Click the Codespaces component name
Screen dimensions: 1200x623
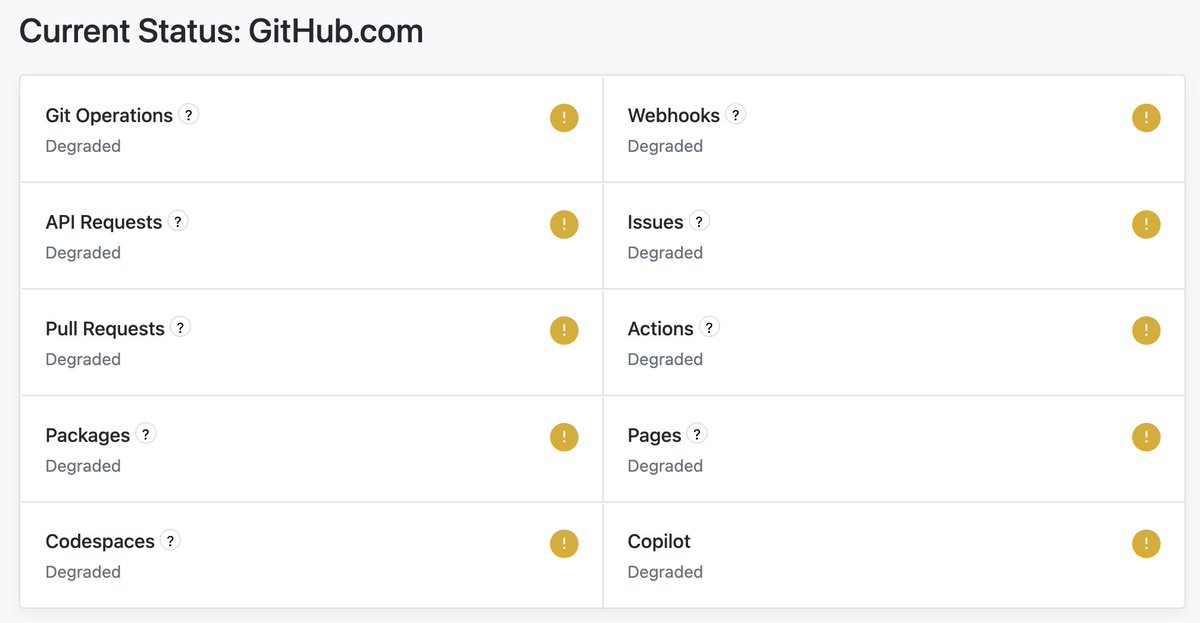[x=100, y=542]
